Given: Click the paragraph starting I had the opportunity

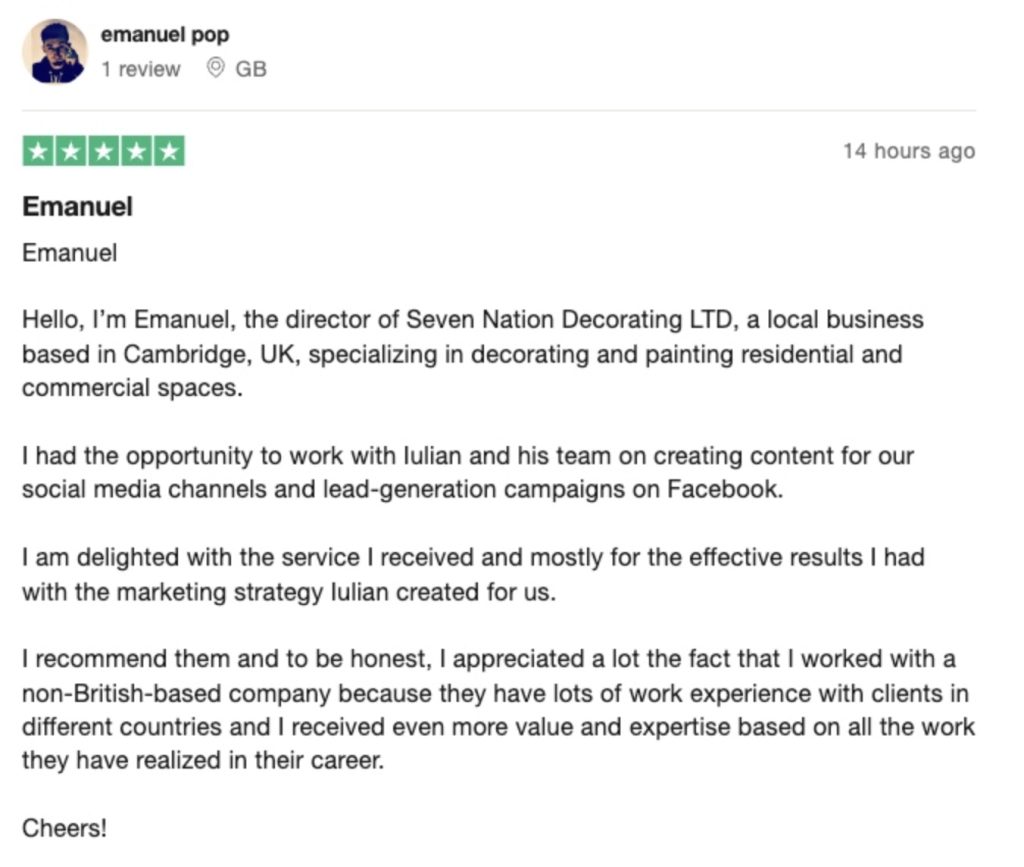Looking at the screenshot, I should point(468,473).
